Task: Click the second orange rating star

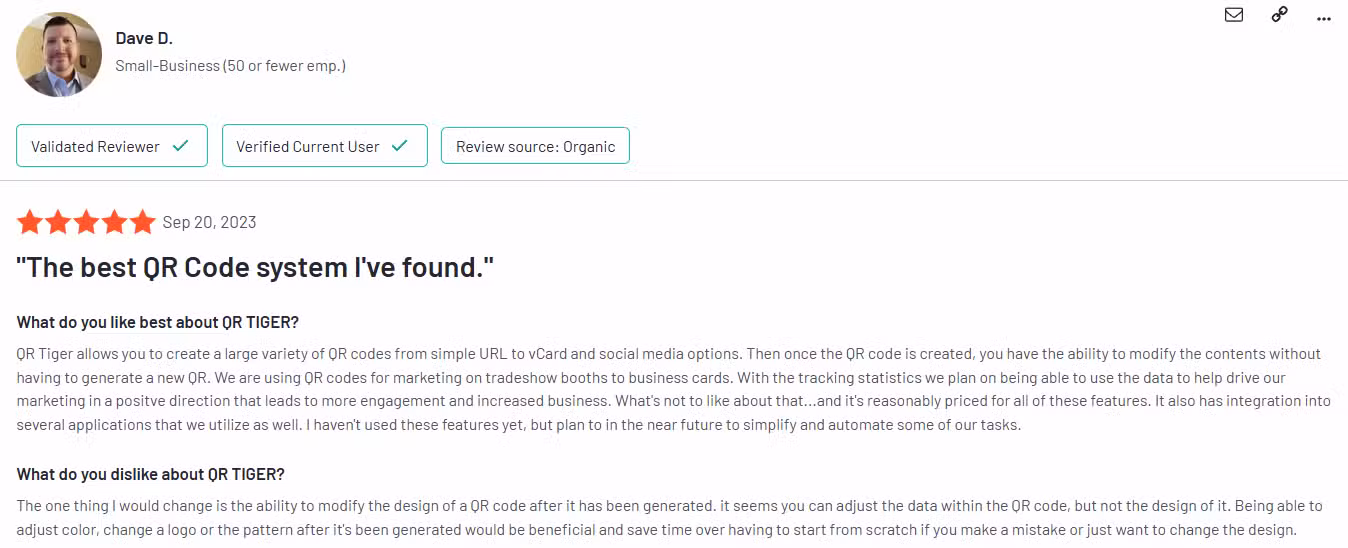Action: click(58, 222)
